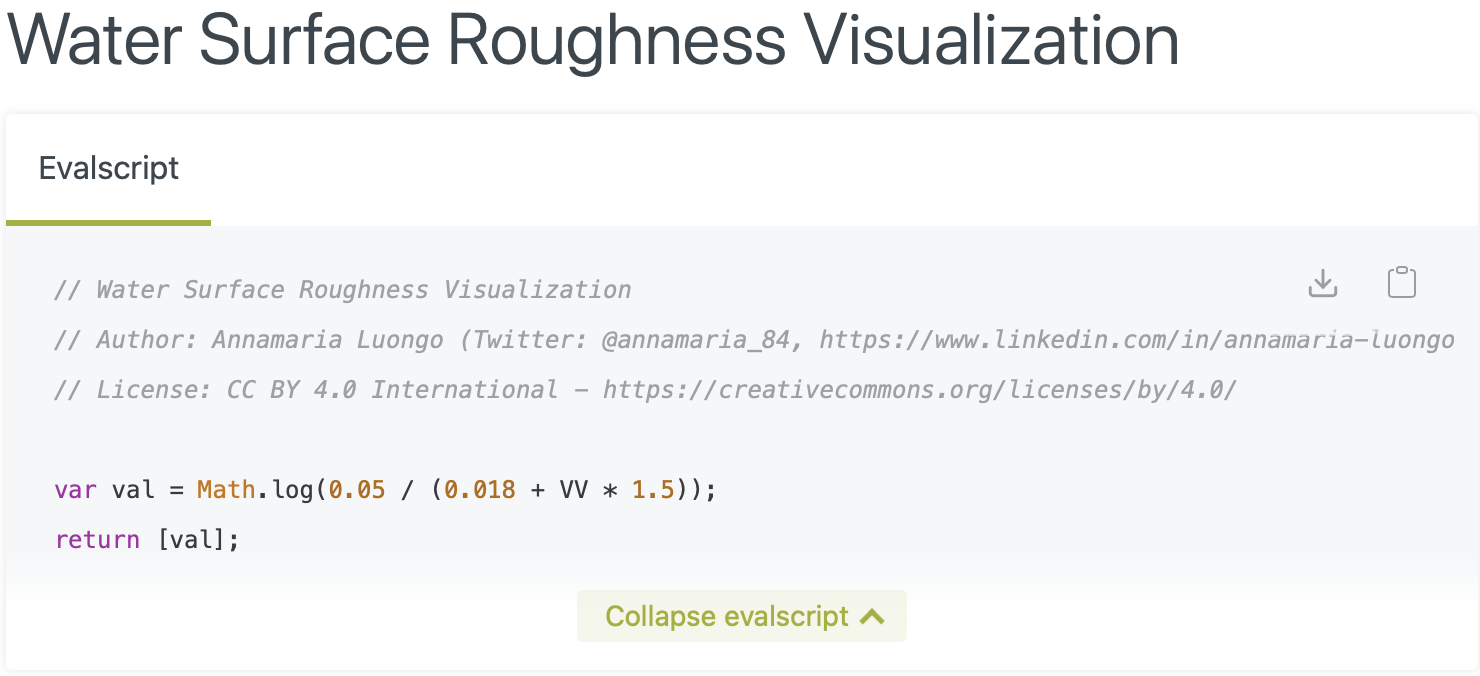Select the comment line with author Annamaria Luongo
The width and height of the screenshot is (1480, 676).
pos(755,340)
